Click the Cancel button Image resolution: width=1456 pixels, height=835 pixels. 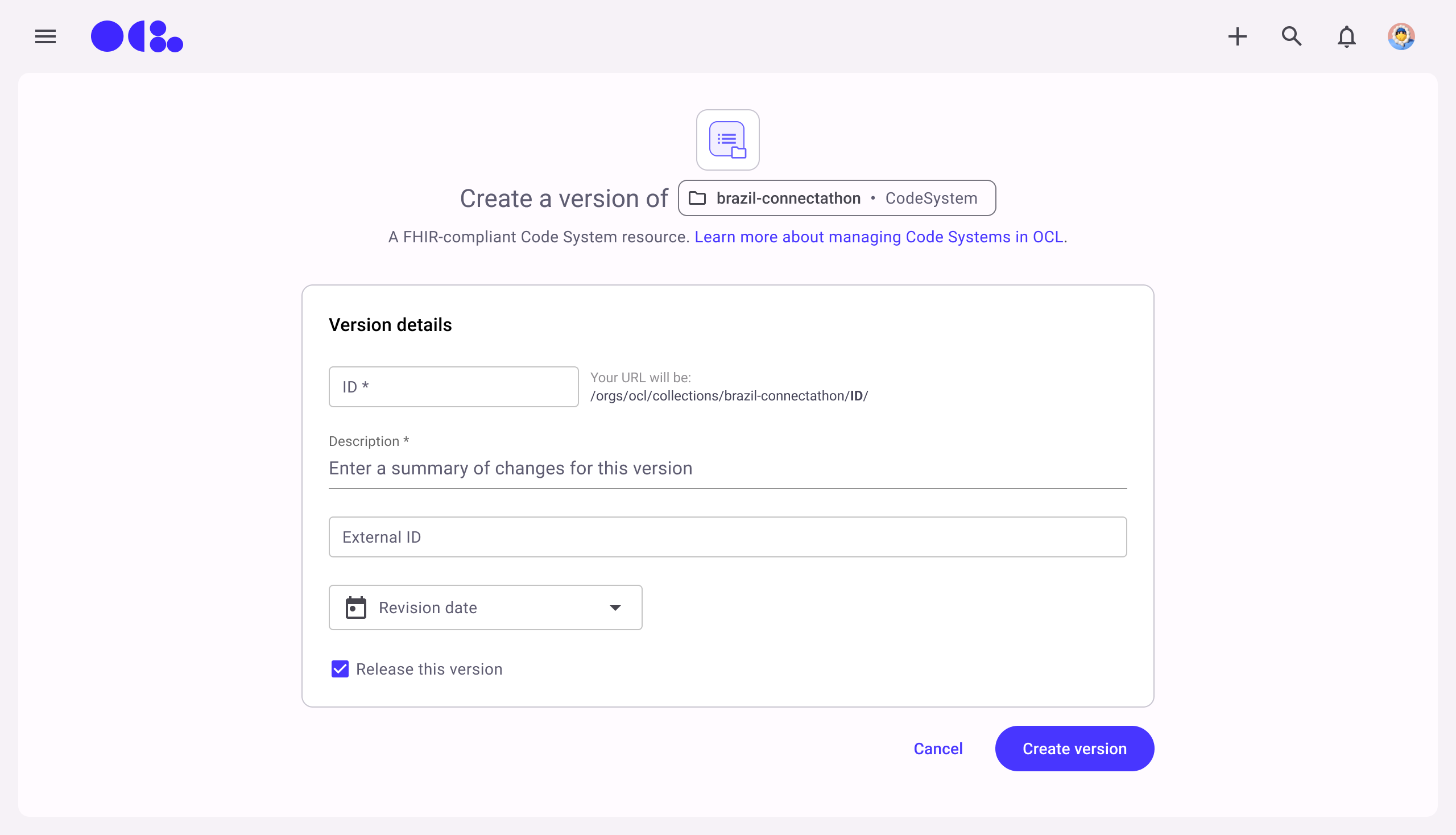point(938,749)
